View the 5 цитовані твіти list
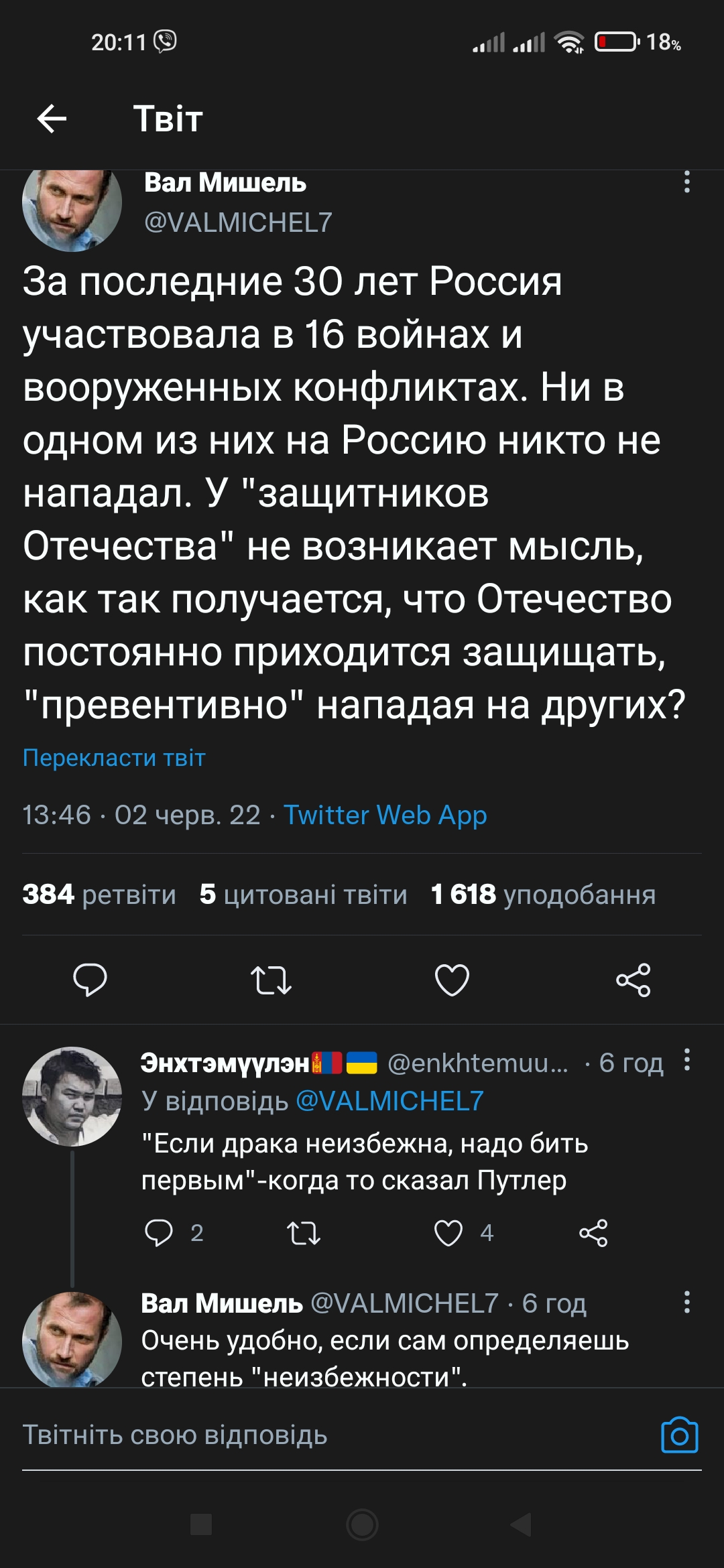This screenshot has width=724, height=1568. pos(303,895)
